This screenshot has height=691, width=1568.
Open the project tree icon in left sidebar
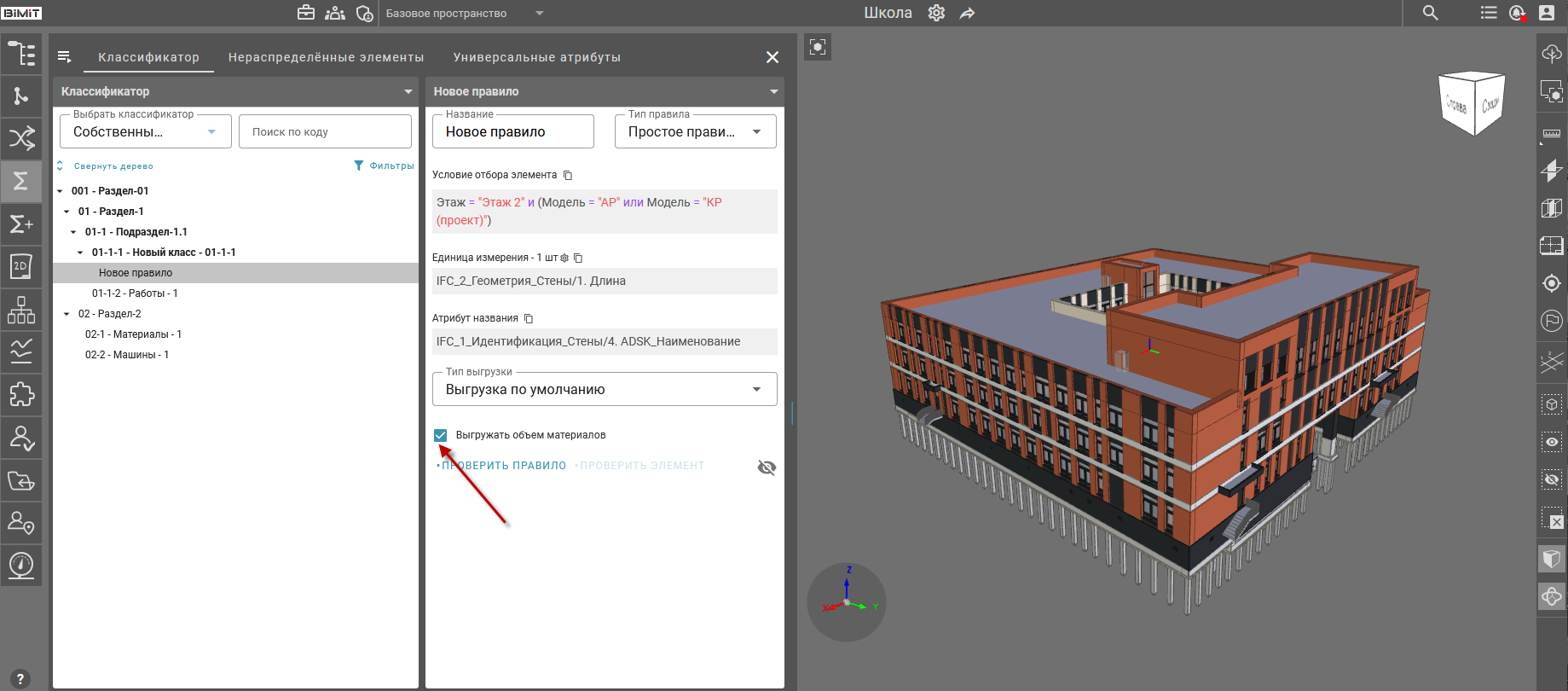pos(21,54)
